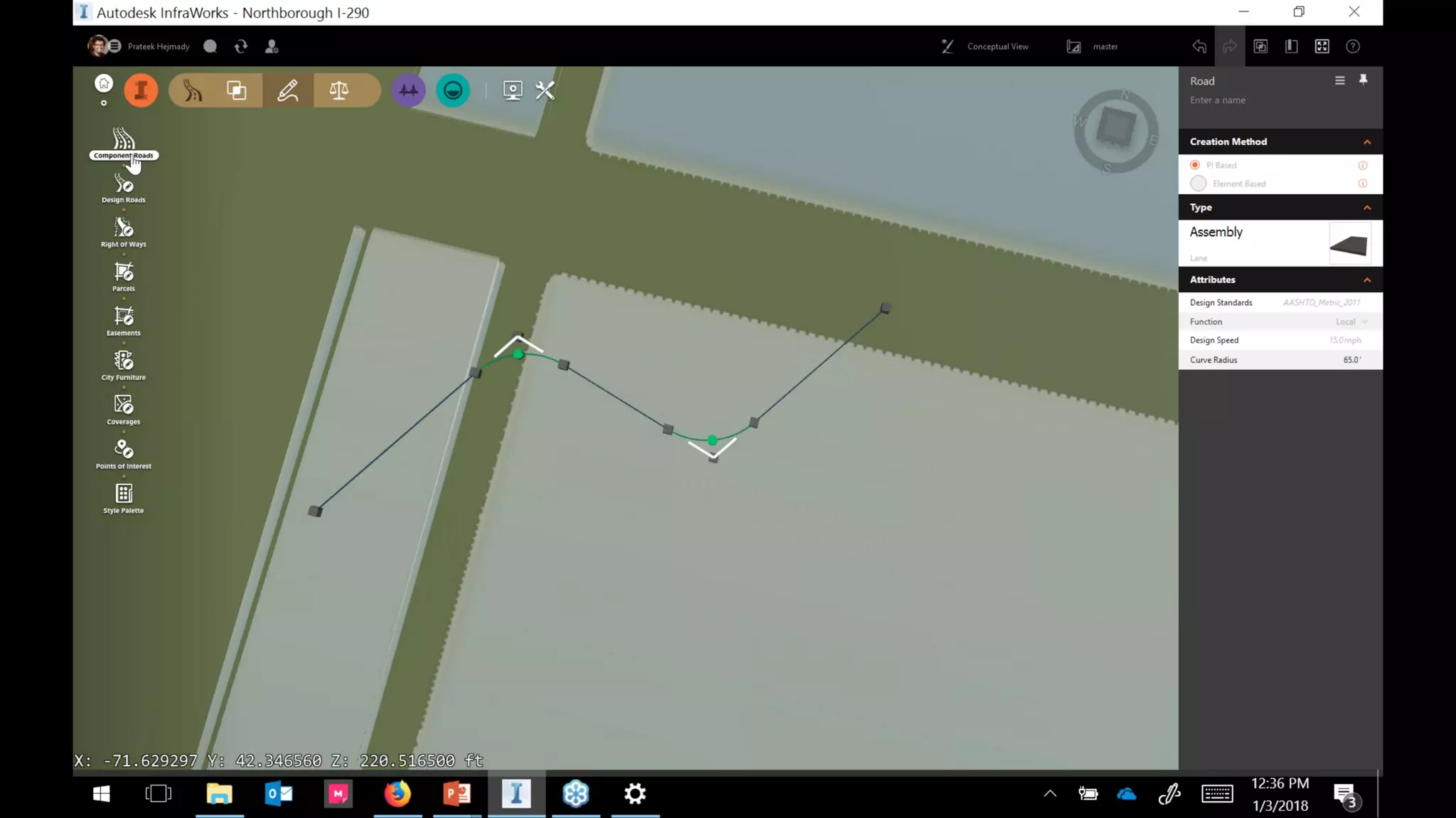
Task: Click the help question mark icon
Action: (x=1353, y=46)
